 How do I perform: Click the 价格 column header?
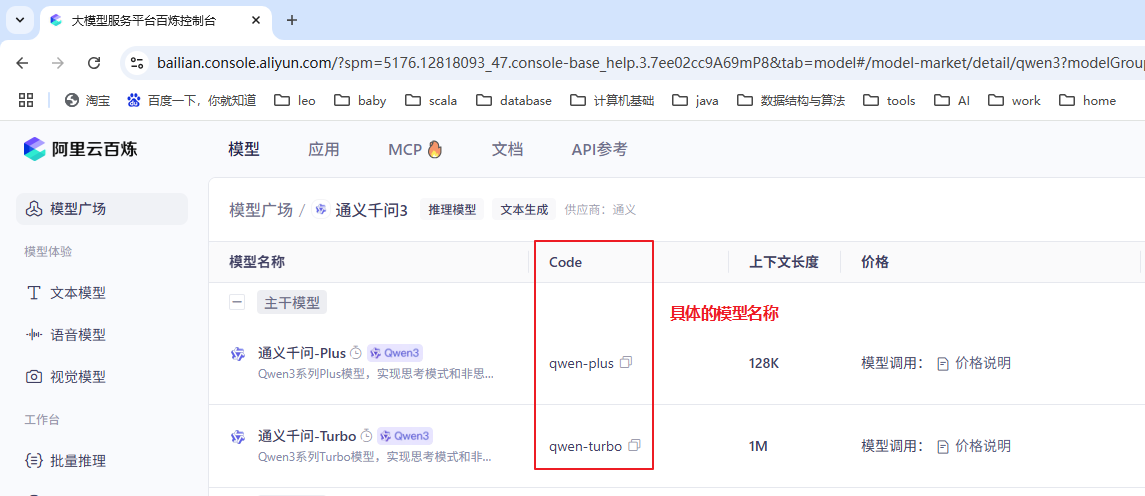click(875, 262)
